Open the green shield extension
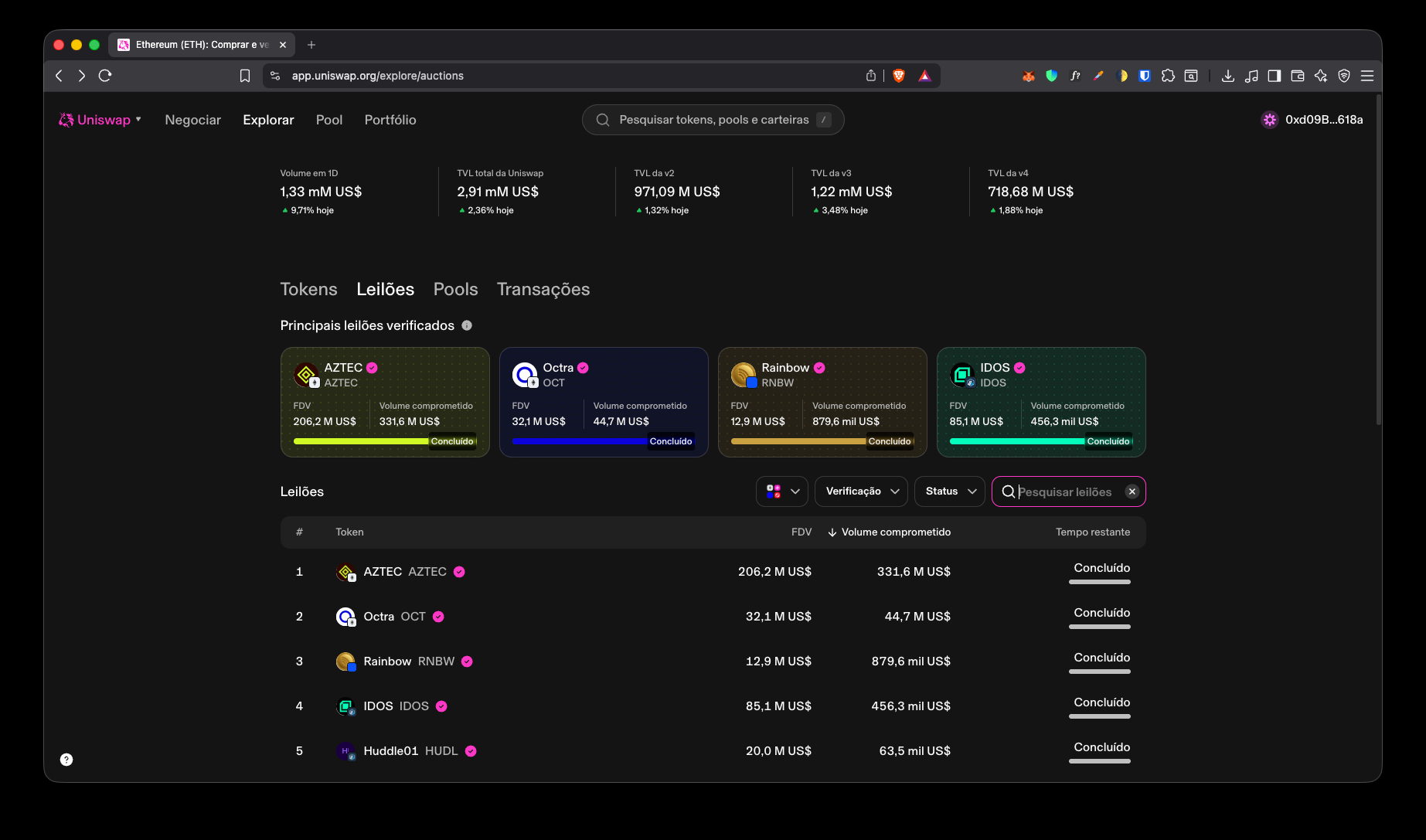The height and width of the screenshot is (840, 1426). [1051, 76]
